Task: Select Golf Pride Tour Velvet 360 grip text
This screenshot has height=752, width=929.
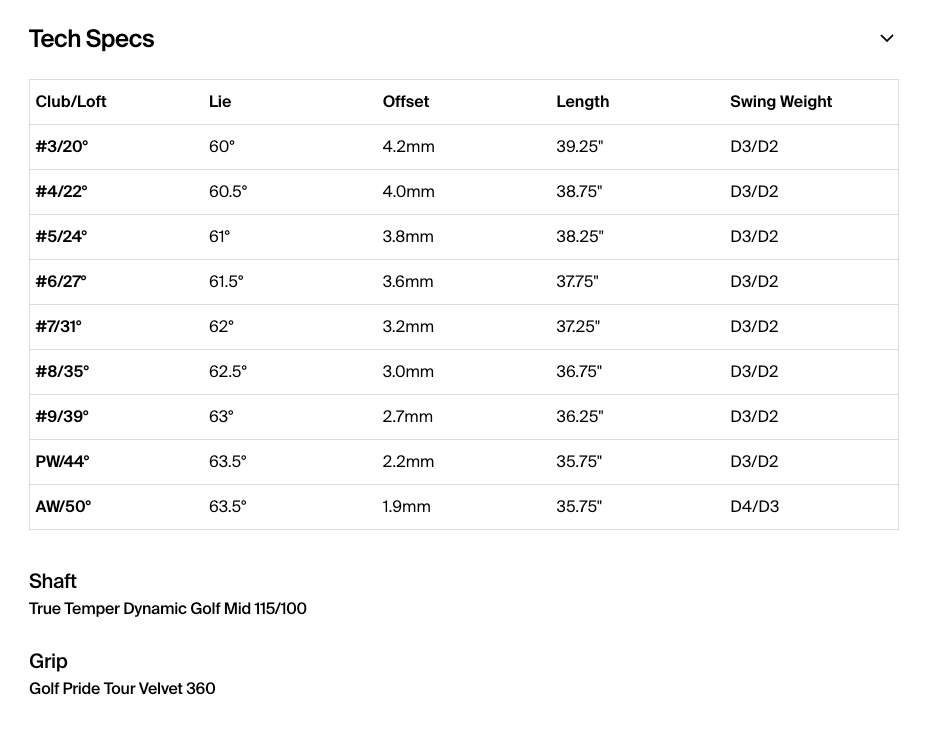Action: click(x=122, y=689)
